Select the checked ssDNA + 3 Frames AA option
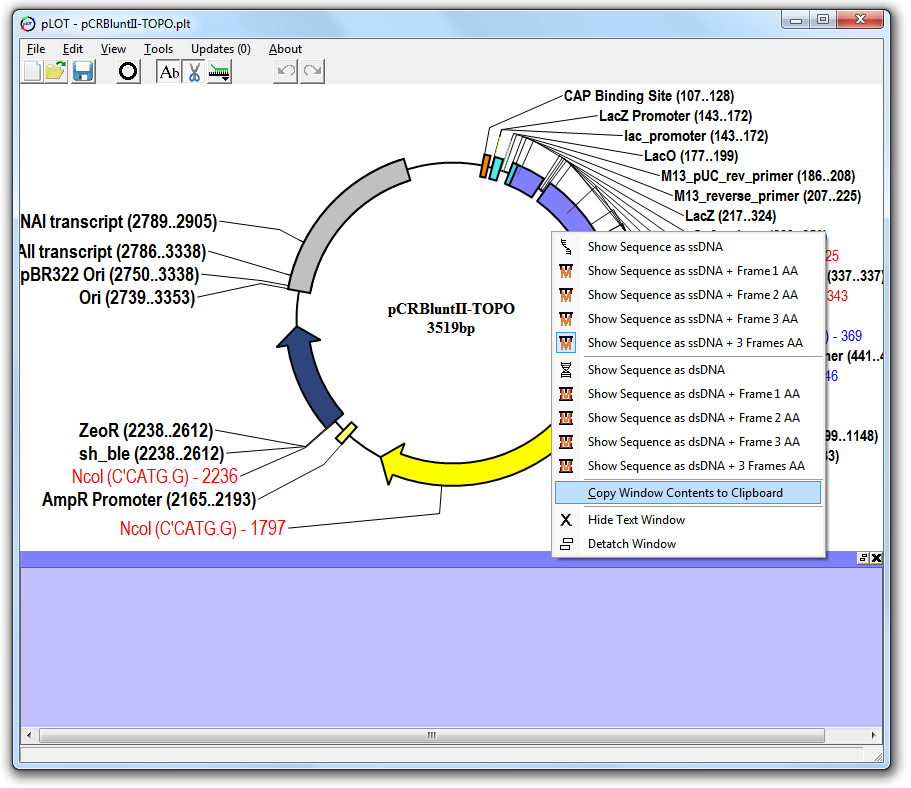911x788 pixels. 694,343
